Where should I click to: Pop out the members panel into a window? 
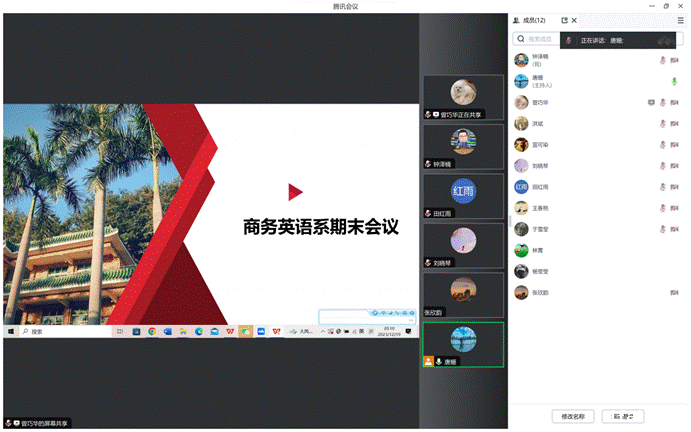pyautogui.click(x=565, y=20)
